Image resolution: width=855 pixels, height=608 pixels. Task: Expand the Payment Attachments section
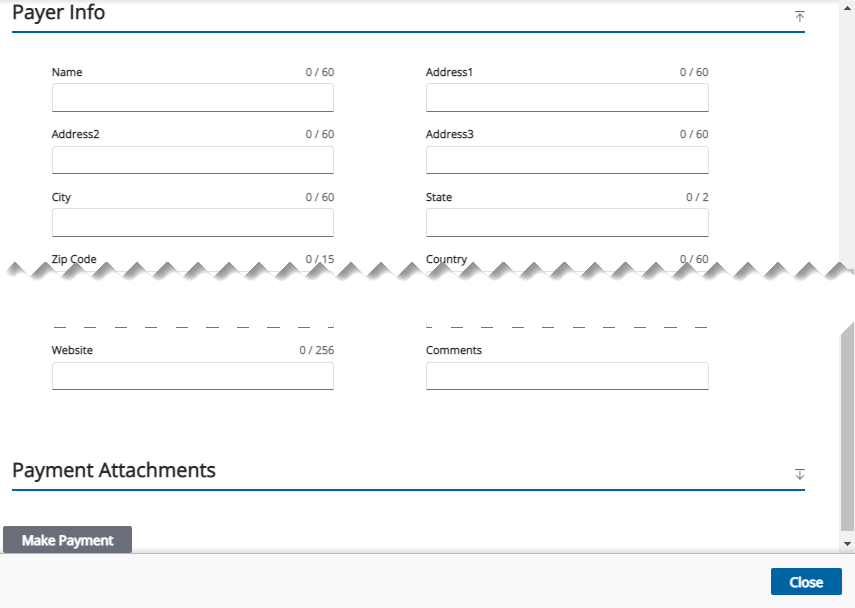tap(799, 474)
